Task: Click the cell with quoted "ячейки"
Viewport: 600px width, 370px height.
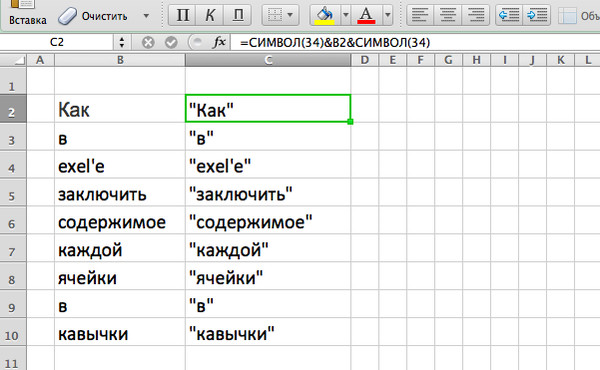Action: click(x=268, y=276)
